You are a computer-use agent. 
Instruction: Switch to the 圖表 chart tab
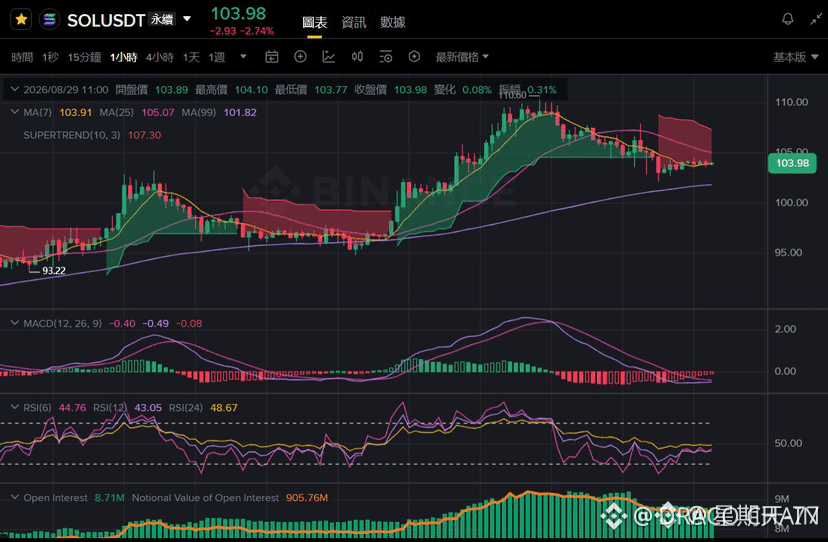click(x=315, y=22)
